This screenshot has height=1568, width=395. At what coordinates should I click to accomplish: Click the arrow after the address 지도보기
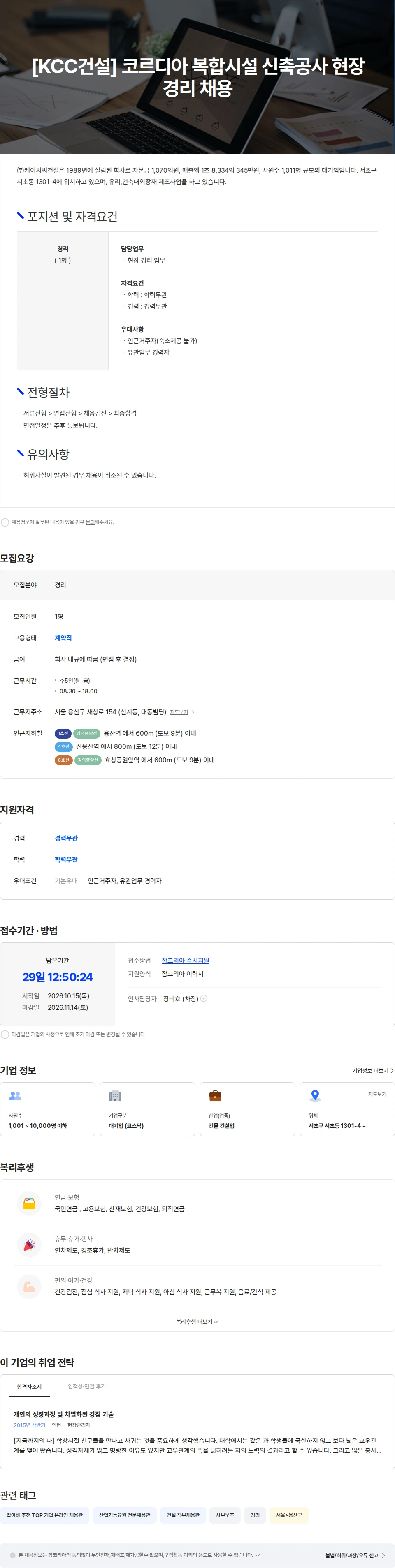coord(193,712)
